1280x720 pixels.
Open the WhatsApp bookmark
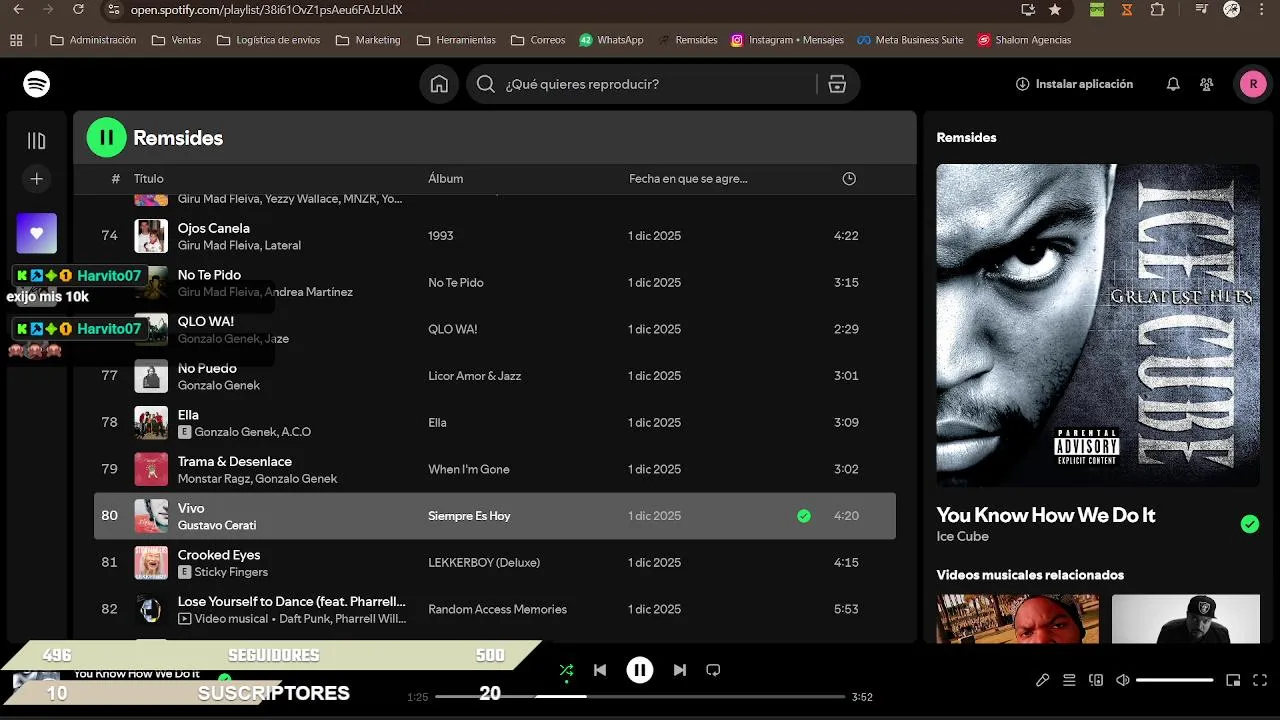pyautogui.click(x=611, y=40)
